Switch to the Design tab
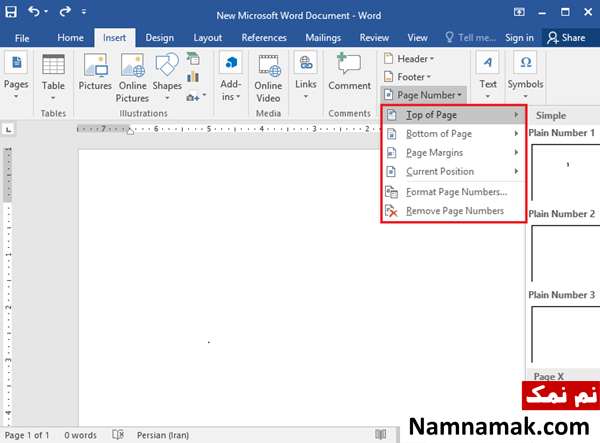The width and height of the screenshot is (600, 443). tap(159, 38)
